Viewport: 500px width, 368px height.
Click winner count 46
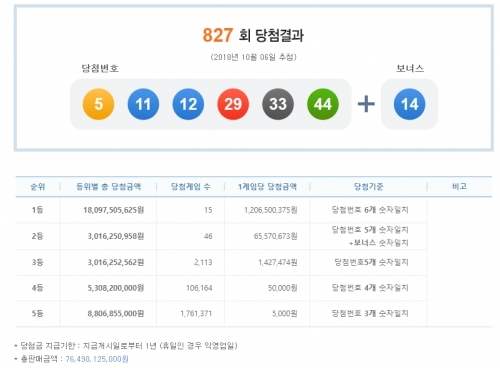pyautogui.click(x=208, y=236)
